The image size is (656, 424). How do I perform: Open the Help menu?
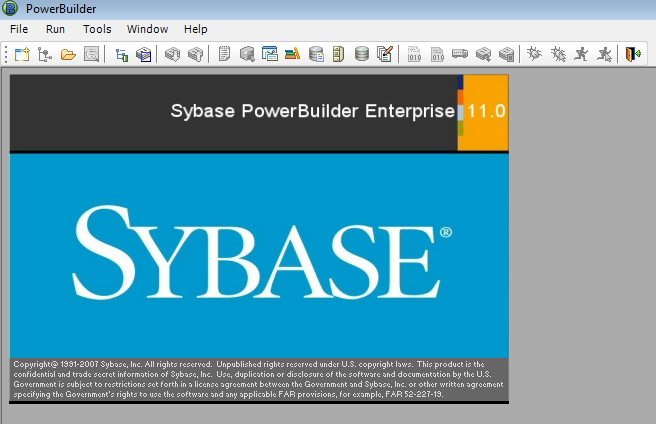coord(196,29)
